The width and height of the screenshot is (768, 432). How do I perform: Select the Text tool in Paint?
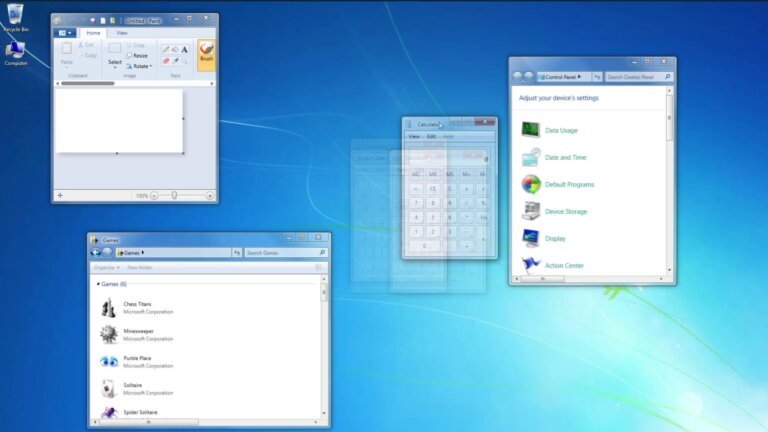(184, 49)
